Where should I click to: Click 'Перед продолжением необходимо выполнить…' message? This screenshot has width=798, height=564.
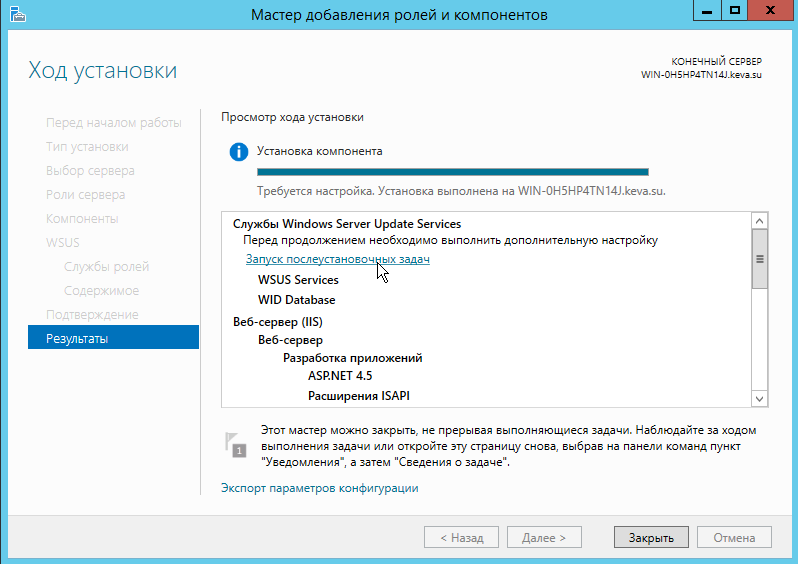point(450,240)
